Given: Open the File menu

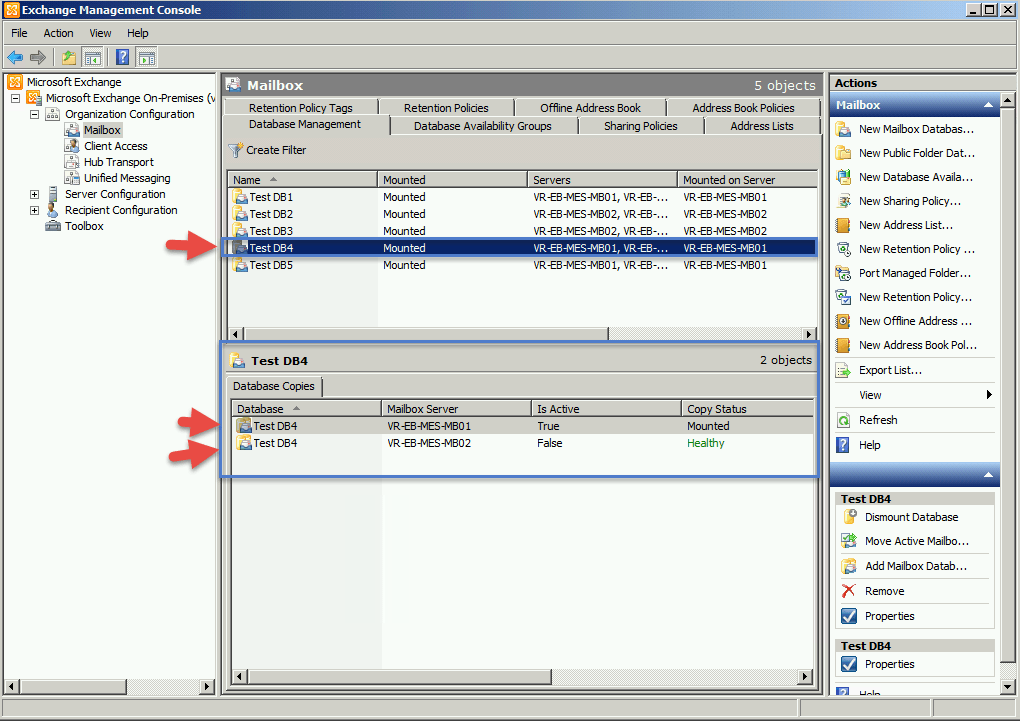Looking at the screenshot, I should click(19, 33).
